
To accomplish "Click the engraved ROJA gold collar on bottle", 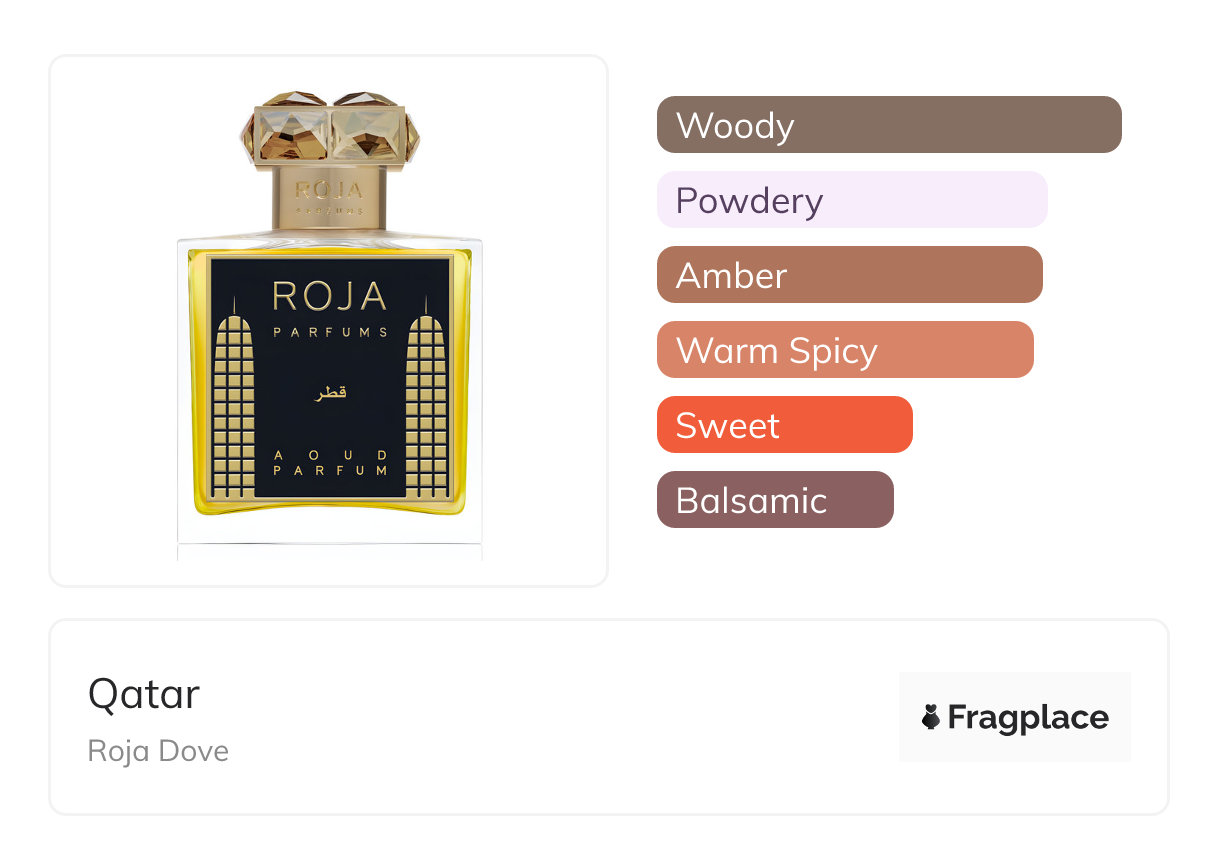I will pyautogui.click(x=330, y=196).
